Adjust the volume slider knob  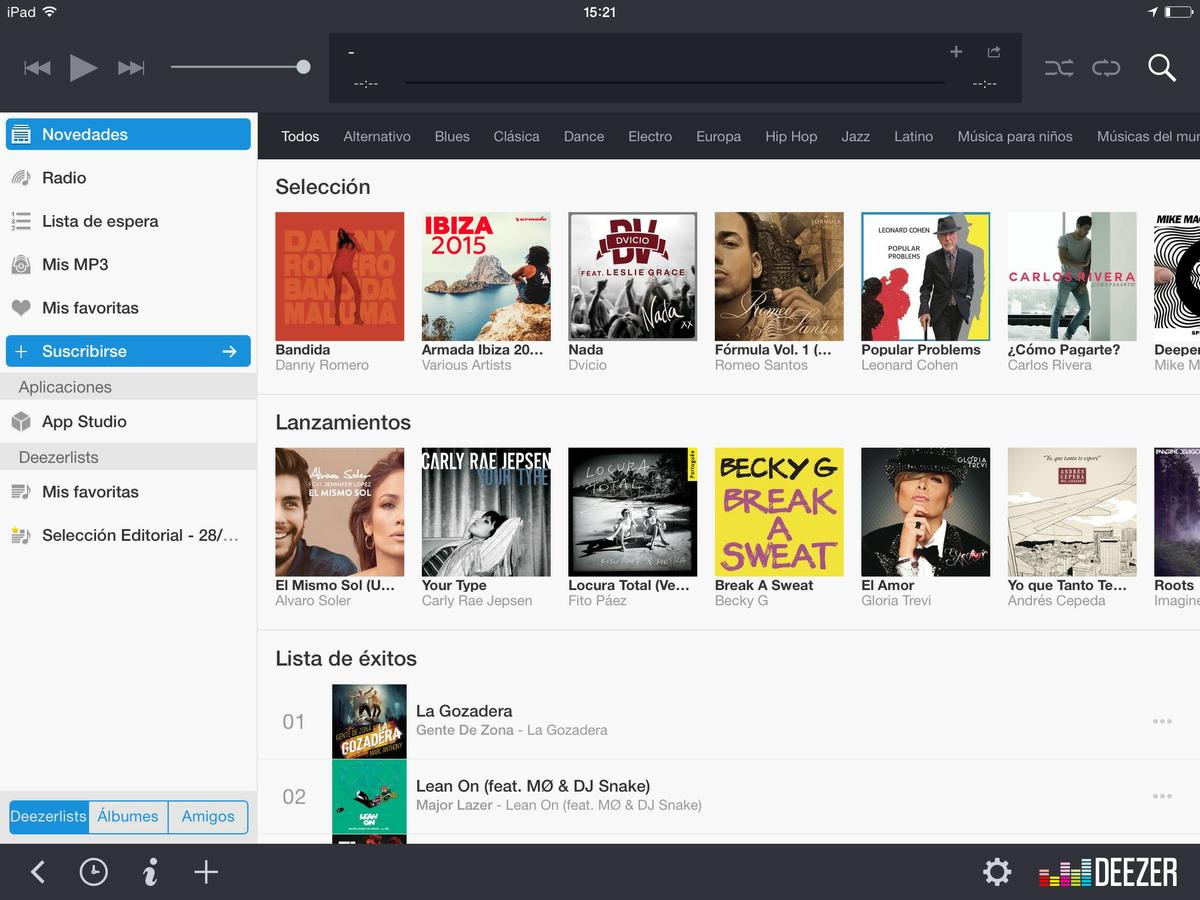pyautogui.click(x=303, y=67)
